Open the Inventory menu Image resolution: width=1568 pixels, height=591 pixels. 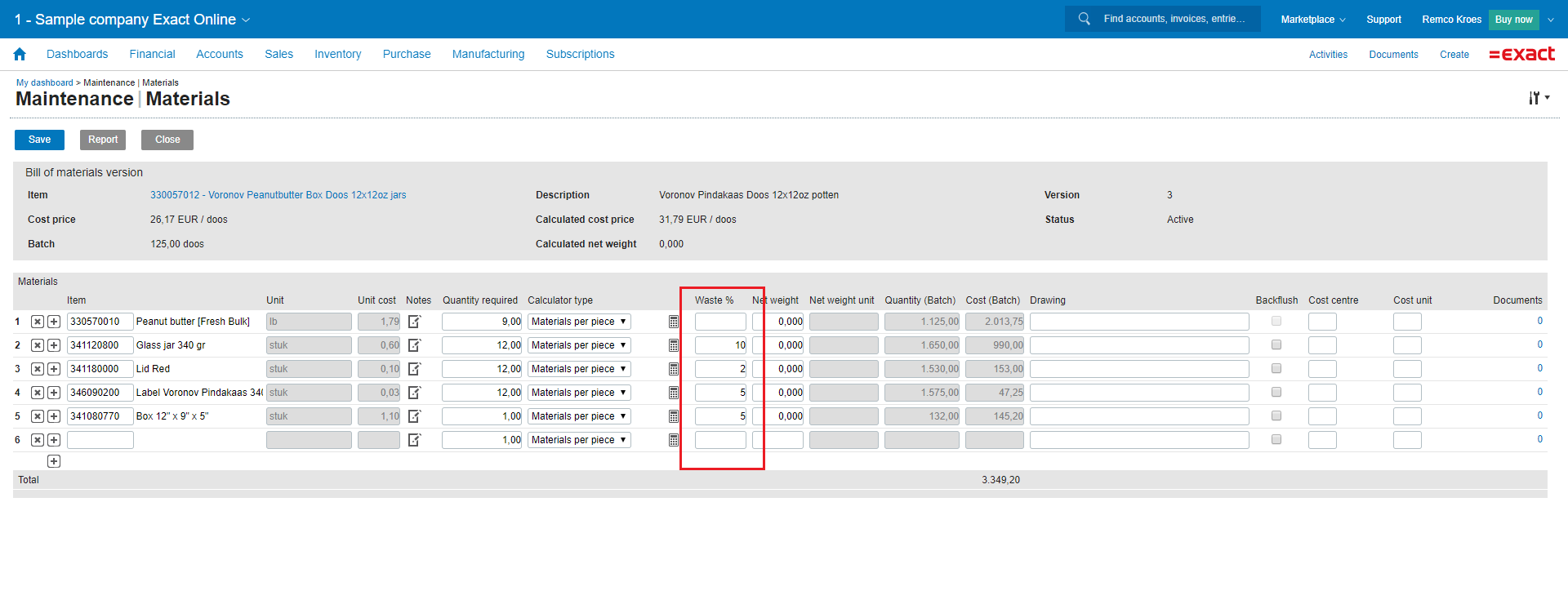click(x=337, y=54)
